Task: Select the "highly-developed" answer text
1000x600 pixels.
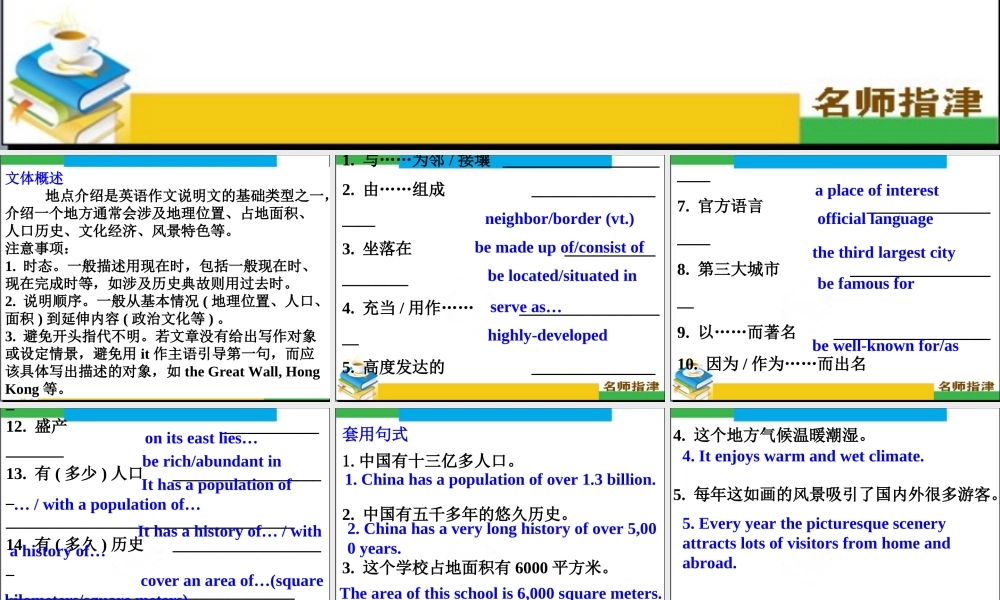Action: pos(547,335)
